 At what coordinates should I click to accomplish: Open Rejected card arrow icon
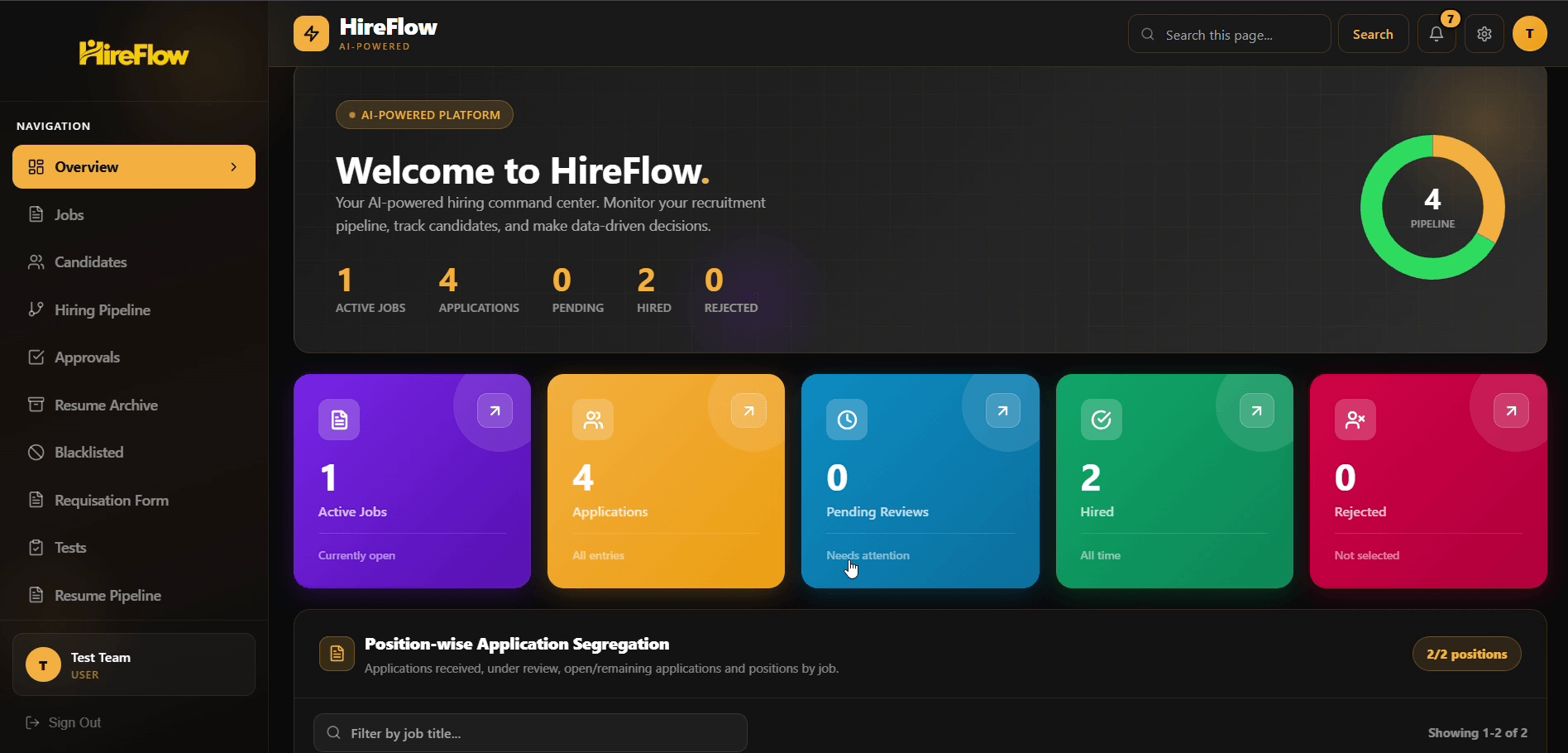1511,410
